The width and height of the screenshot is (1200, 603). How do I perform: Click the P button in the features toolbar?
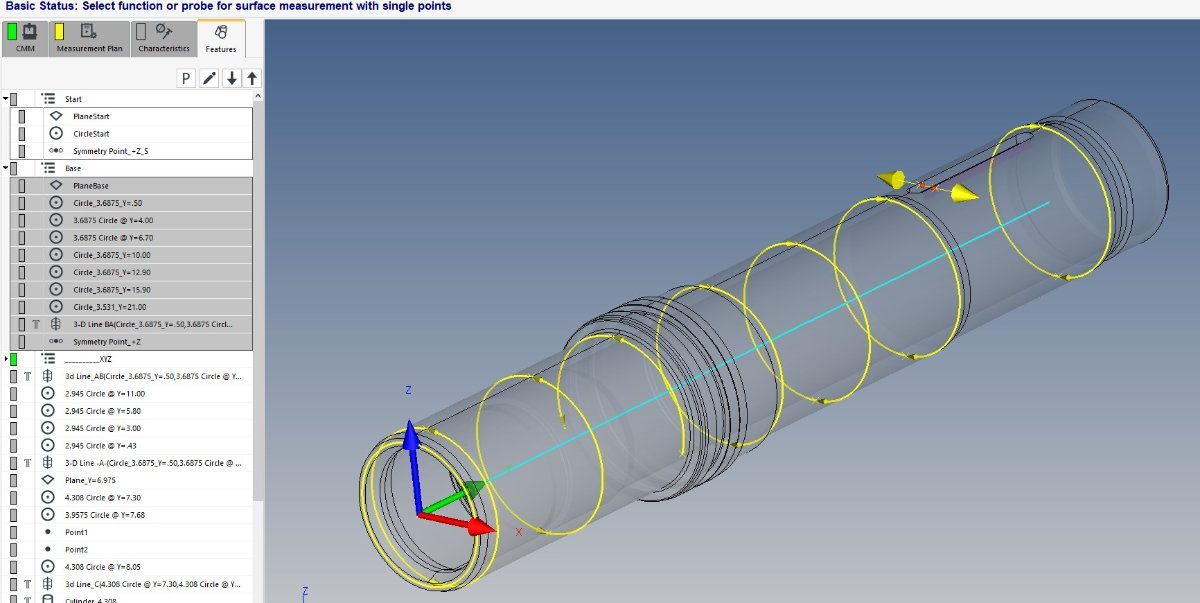tap(187, 78)
